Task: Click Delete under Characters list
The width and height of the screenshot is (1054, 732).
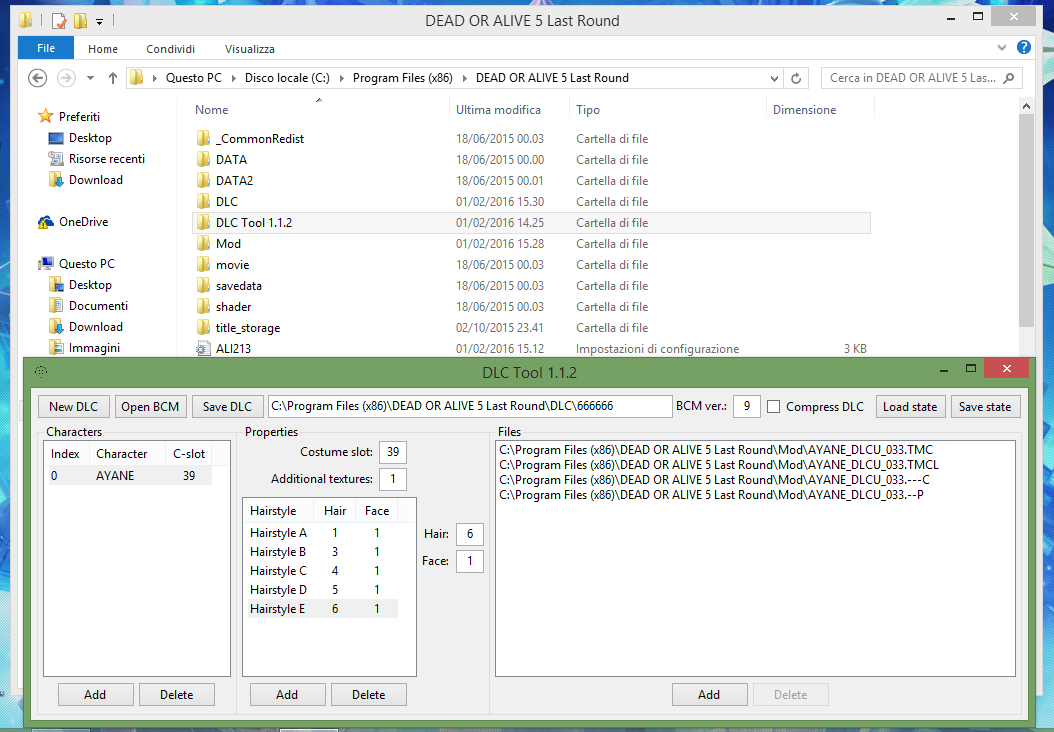Action: (x=177, y=694)
